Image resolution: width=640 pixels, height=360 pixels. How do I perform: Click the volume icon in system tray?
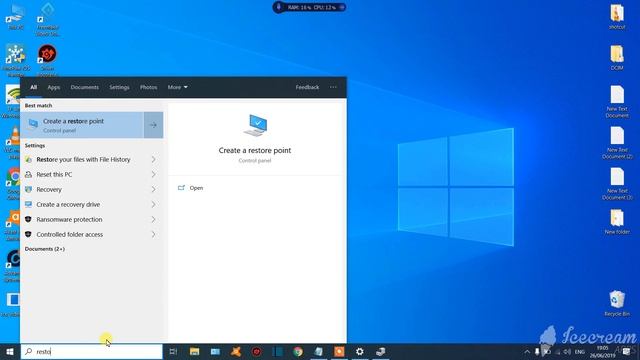[x=567, y=352]
